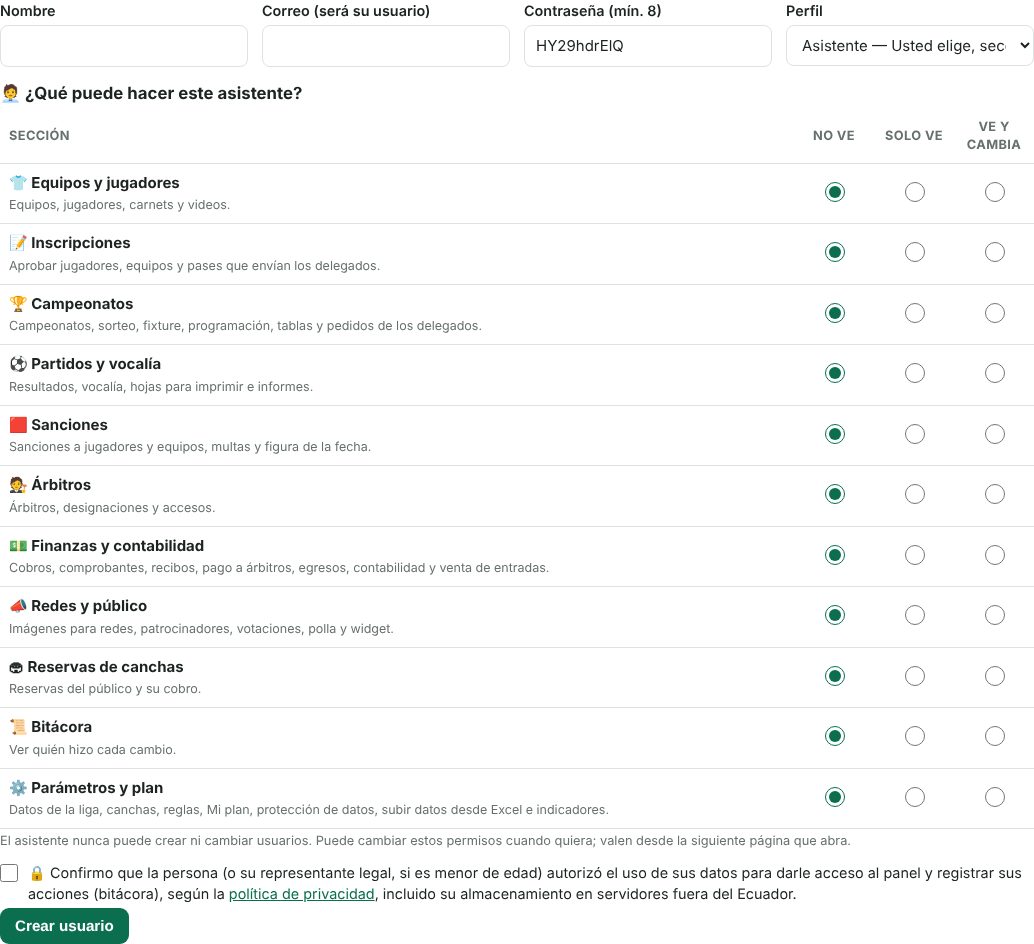The height and width of the screenshot is (944, 1034).
Task: Set Bitácora to Solo ve
Action: pos(915,736)
